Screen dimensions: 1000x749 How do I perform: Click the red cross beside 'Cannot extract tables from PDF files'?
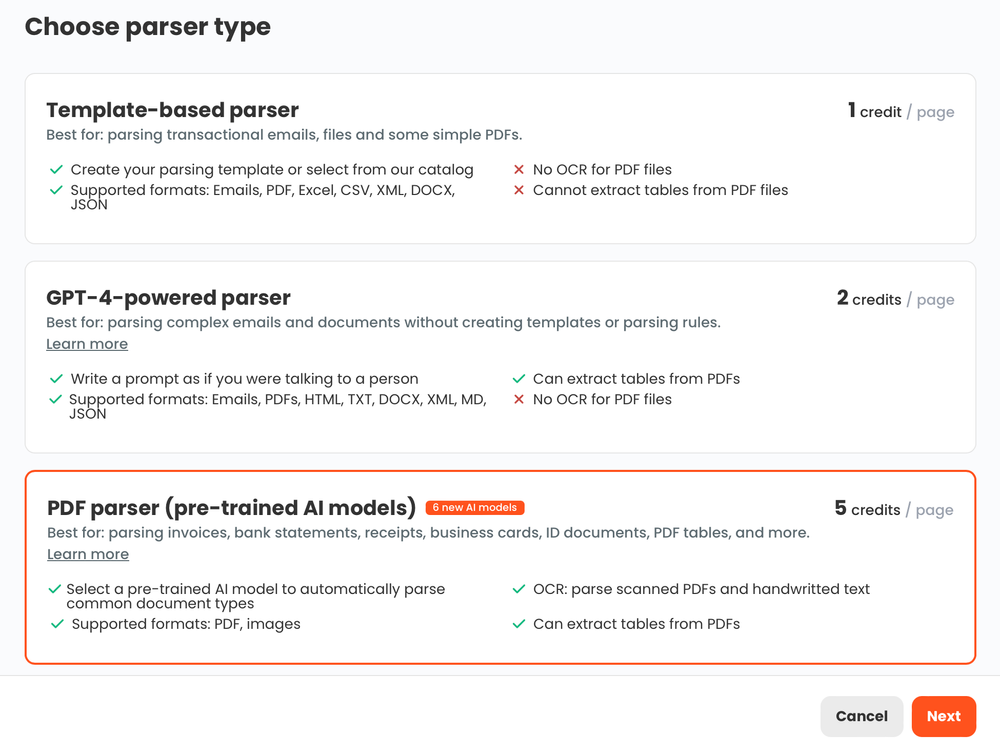click(519, 190)
